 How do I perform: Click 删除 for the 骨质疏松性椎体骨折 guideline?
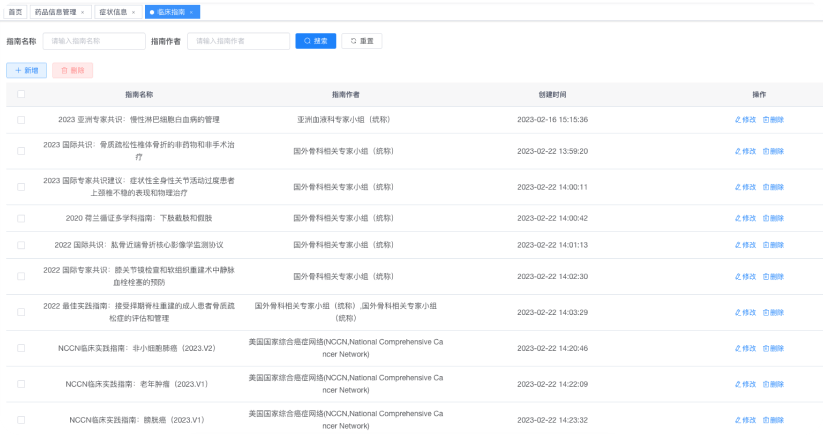[x=773, y=151]
